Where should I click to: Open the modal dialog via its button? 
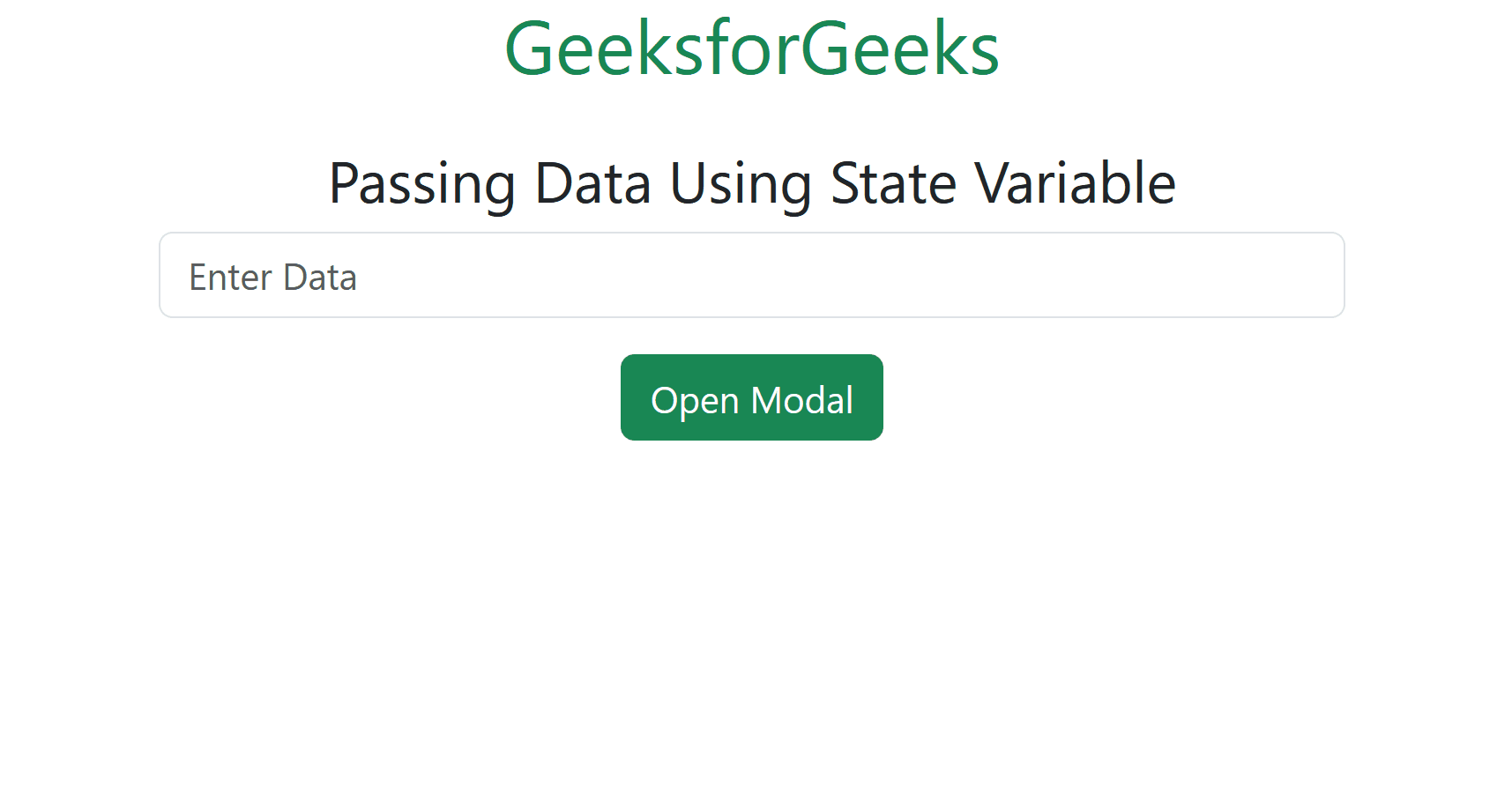[x=751, y=397]
